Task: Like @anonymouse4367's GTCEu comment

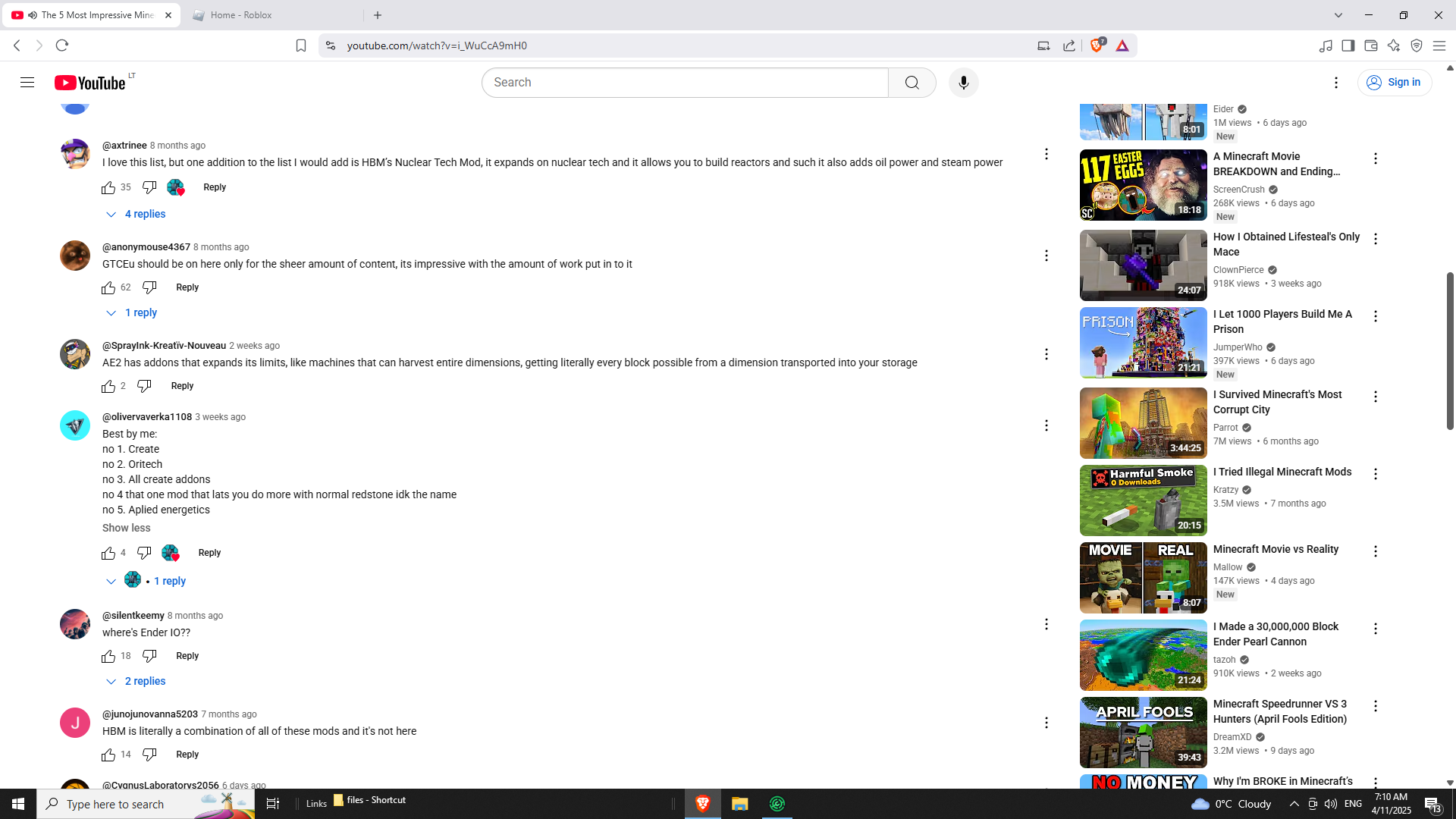Action: 108,287
